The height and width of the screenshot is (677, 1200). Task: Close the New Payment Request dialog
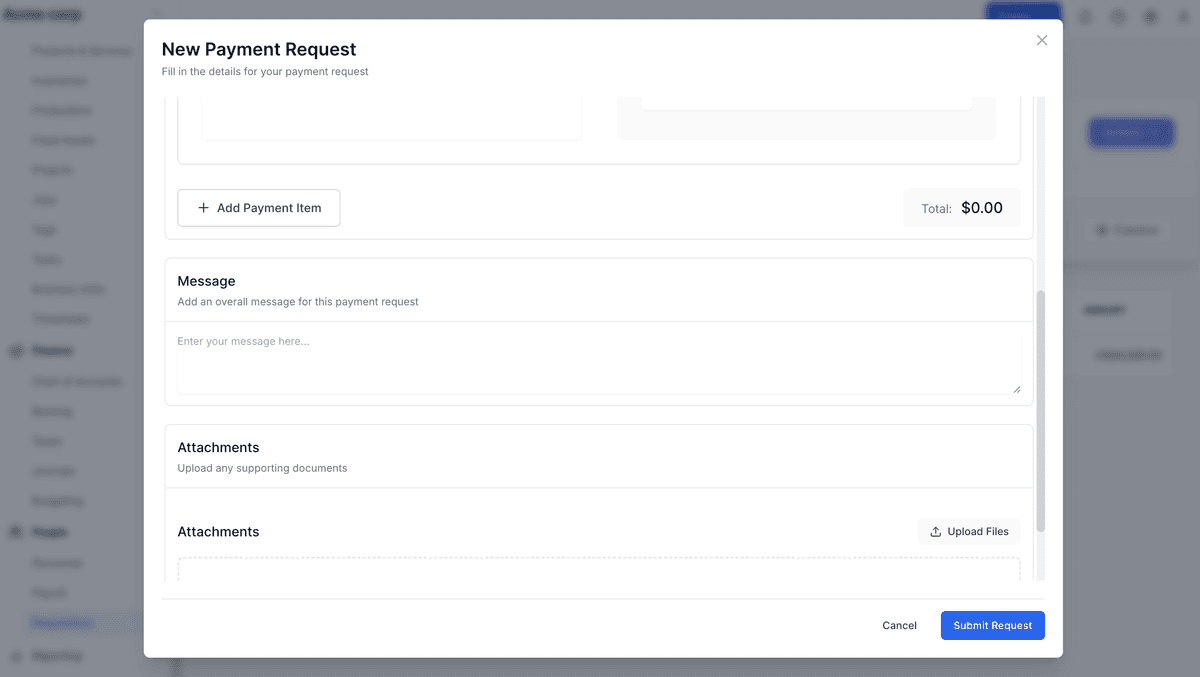1041,40
